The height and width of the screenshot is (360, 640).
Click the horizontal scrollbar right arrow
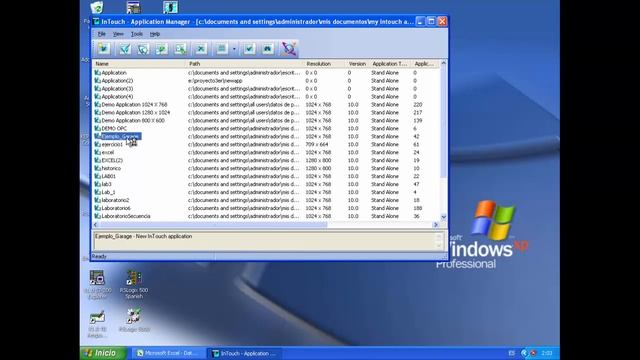click(436, 224)
